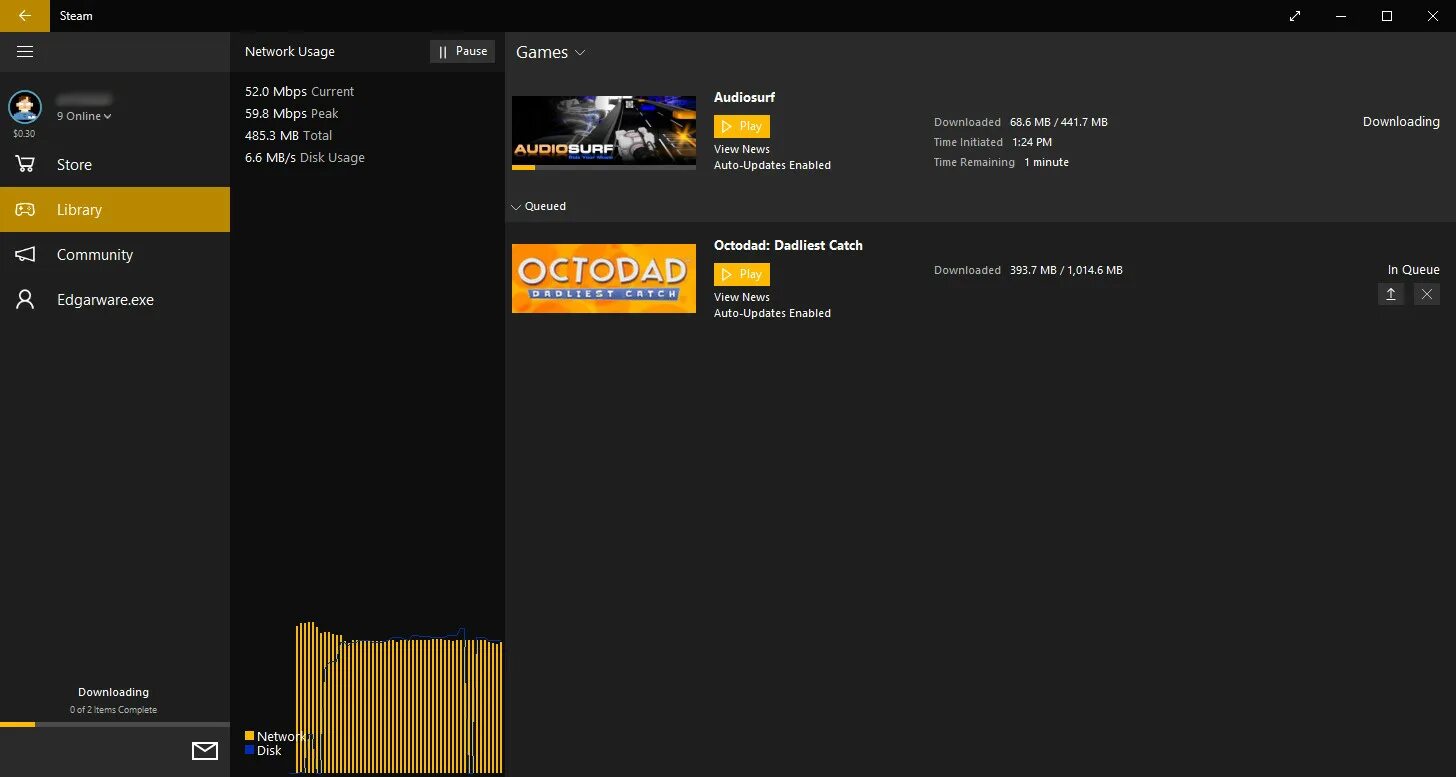Image resolution: width=1456 pixels, height=777 pixels.
Task: Click the user avatar picture
Action: tap(25, 107)
